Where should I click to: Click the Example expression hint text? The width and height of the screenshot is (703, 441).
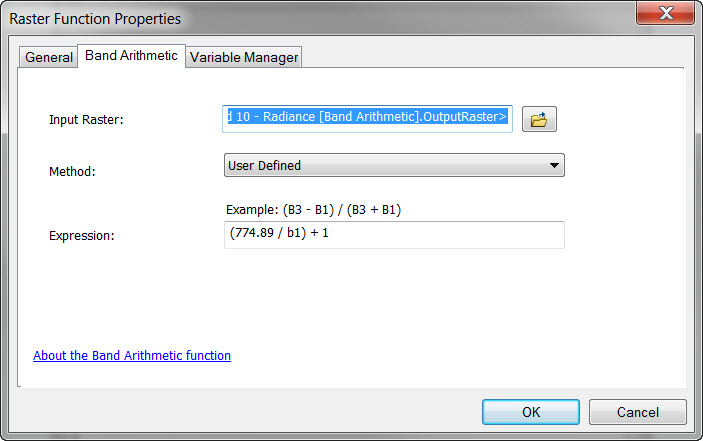tap(315, 209)
